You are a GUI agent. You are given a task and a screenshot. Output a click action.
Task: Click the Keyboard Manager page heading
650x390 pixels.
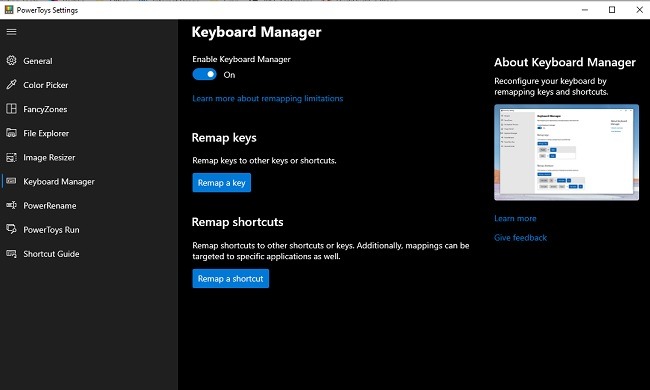pos(256,32)
